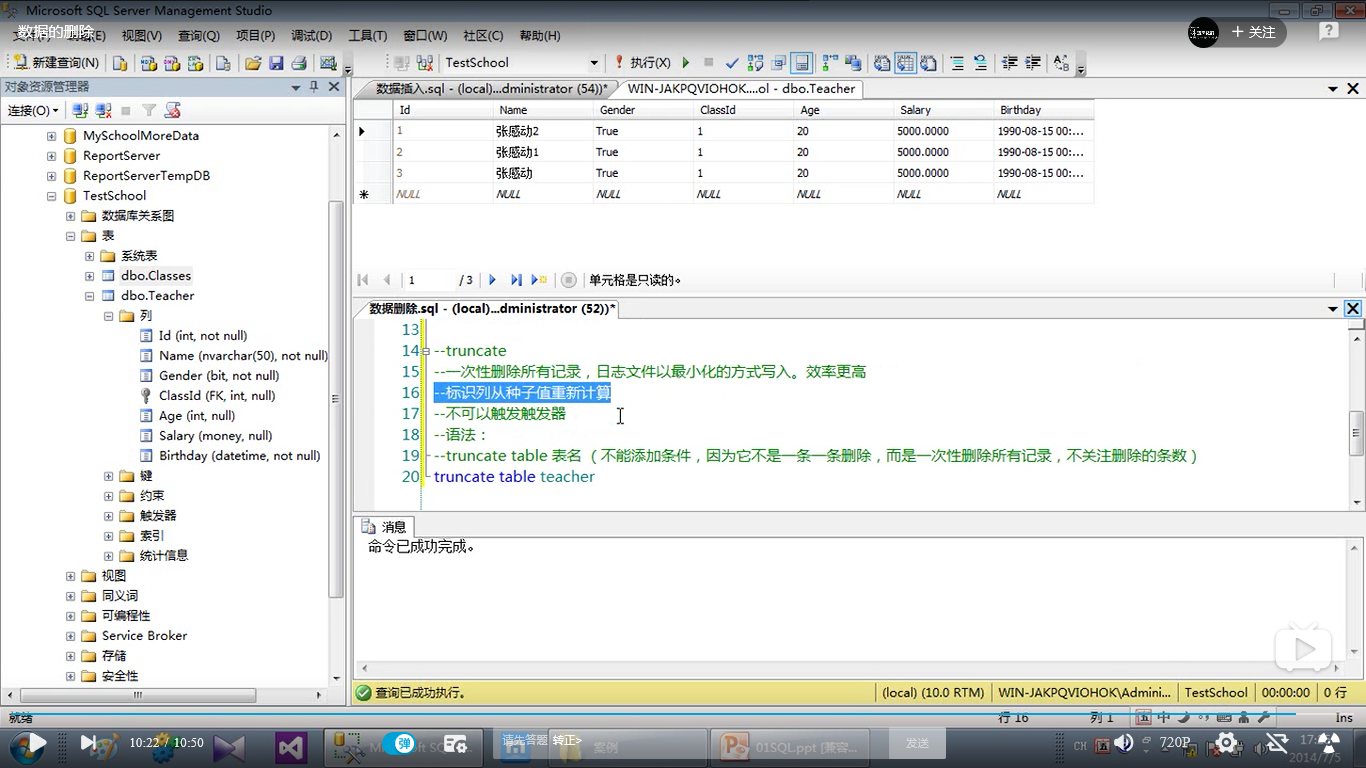
Task: Open the 查询(Q) menu
Action: (x=198, y=36)
